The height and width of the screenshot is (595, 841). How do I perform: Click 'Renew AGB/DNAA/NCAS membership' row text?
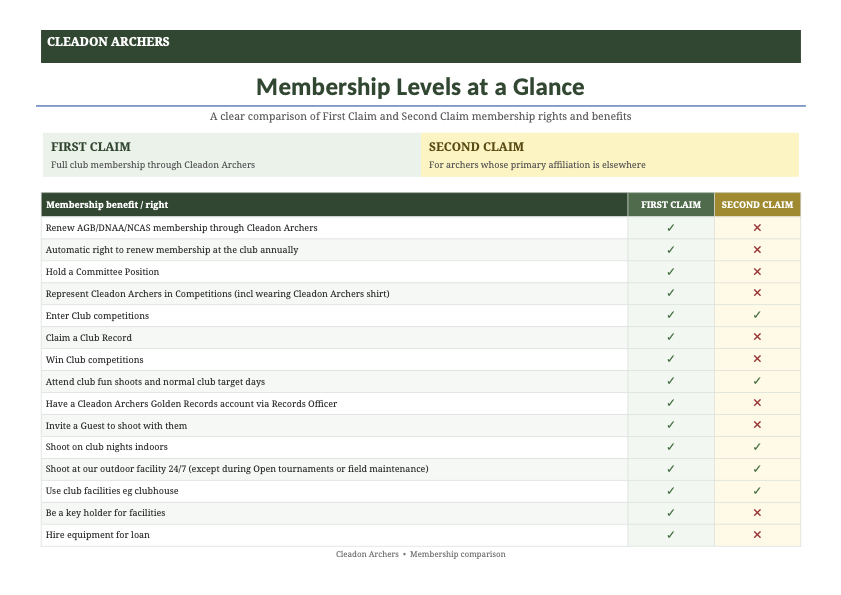[181, 227]
